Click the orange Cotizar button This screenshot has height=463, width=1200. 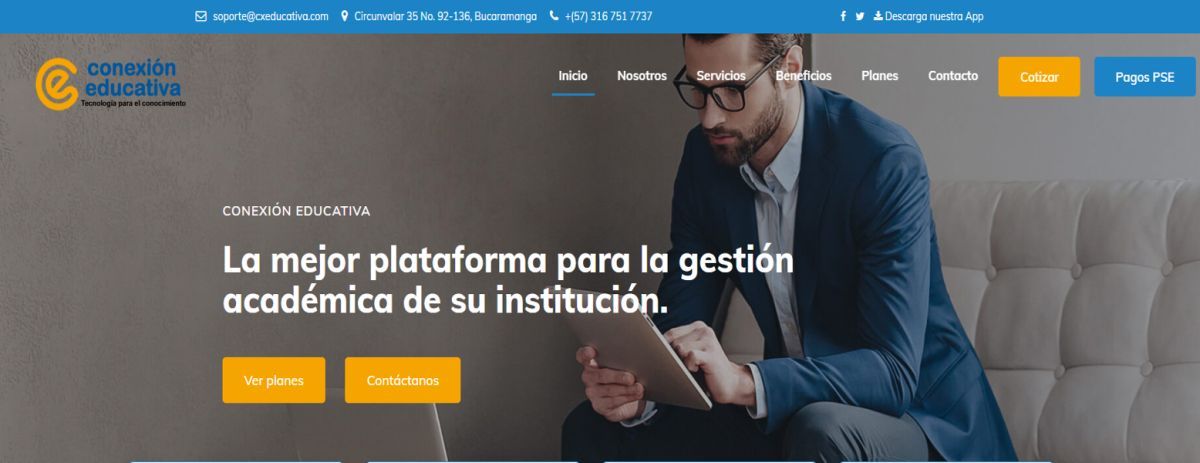pos(1039,77)
